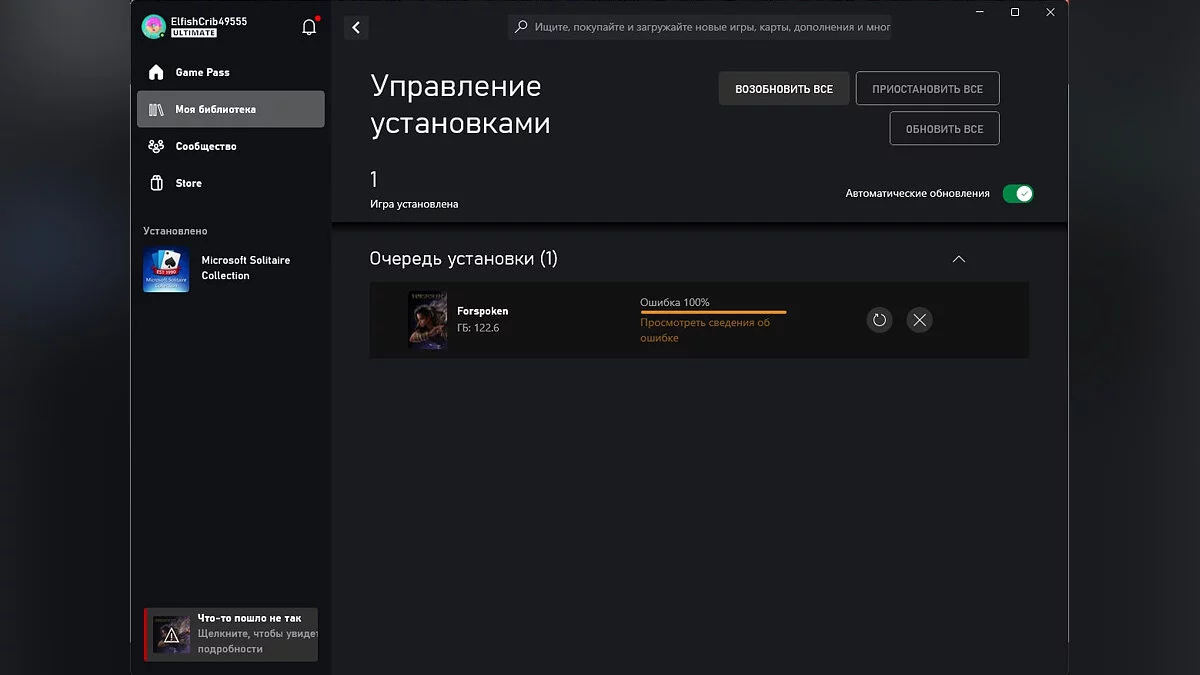Click the Store bag icon
Viewport: 1200px width, 675px height.
[156, 183]
